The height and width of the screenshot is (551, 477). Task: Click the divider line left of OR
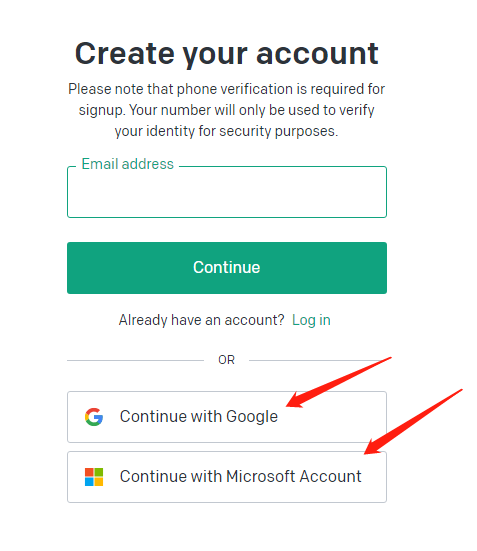pyautogui.click(x=135, y=360)
